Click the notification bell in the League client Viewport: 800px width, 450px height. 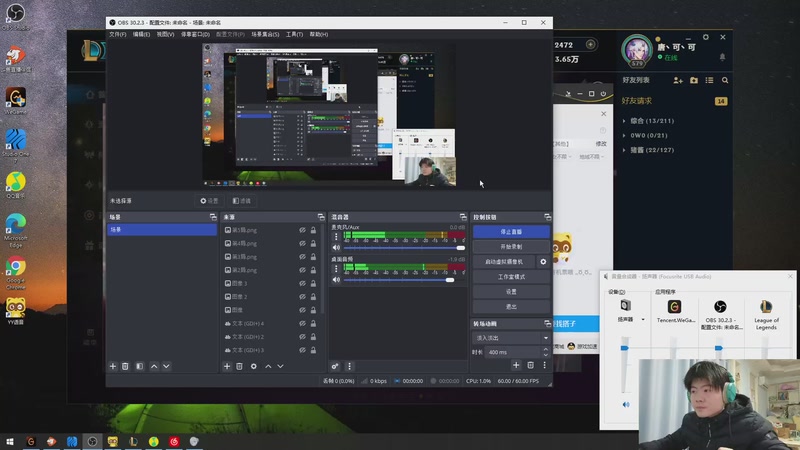tap(722, 57)
